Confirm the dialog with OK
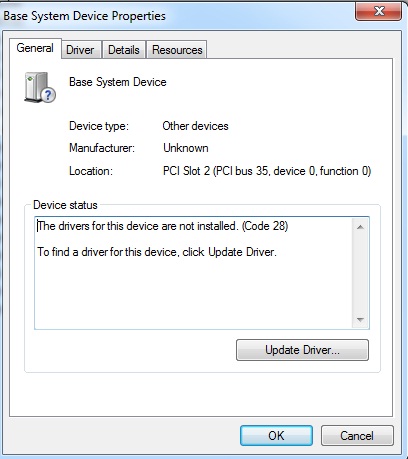 tap(276, 436)
